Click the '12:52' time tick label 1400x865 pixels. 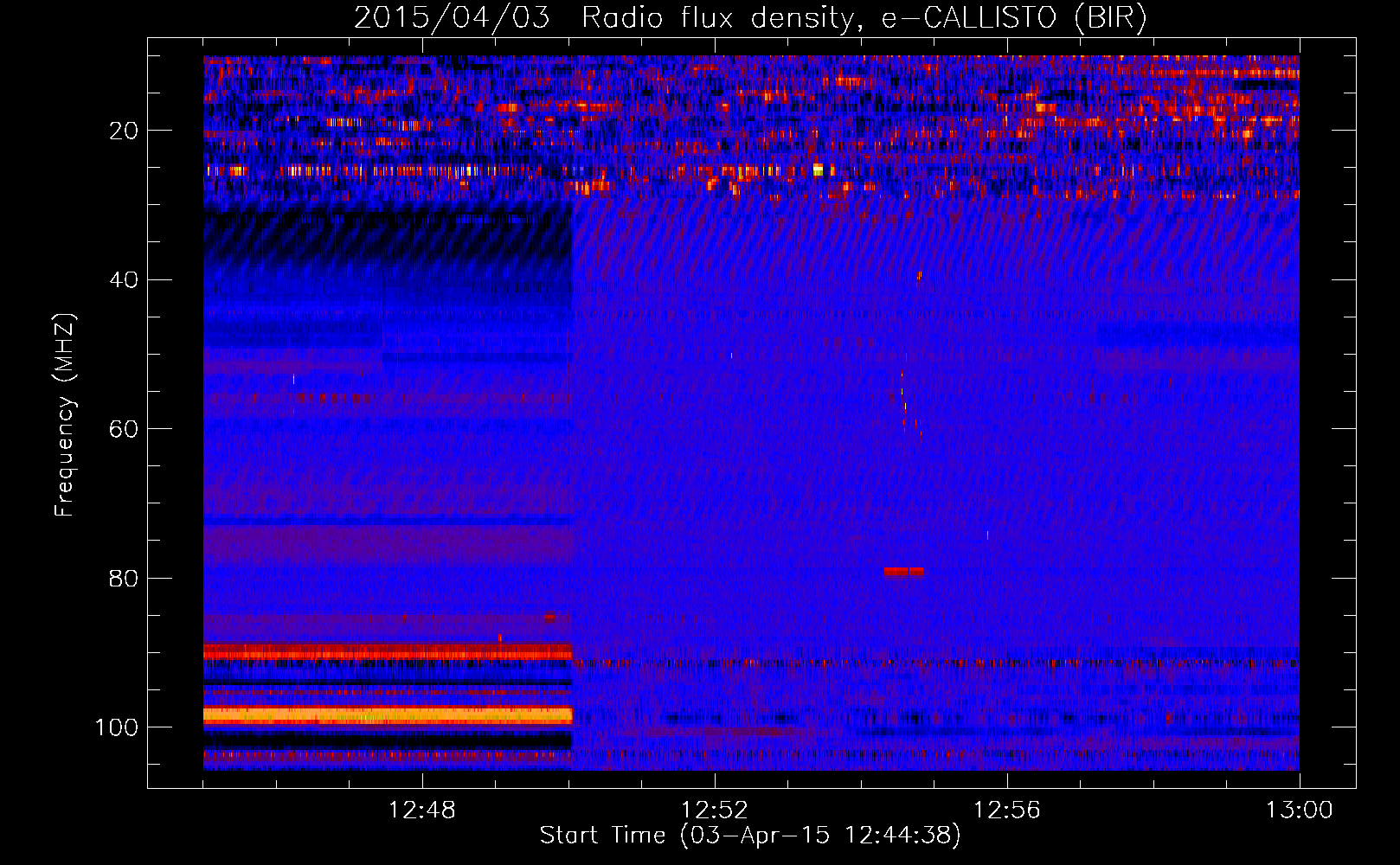pyautogui.click(x=715, y=811)
